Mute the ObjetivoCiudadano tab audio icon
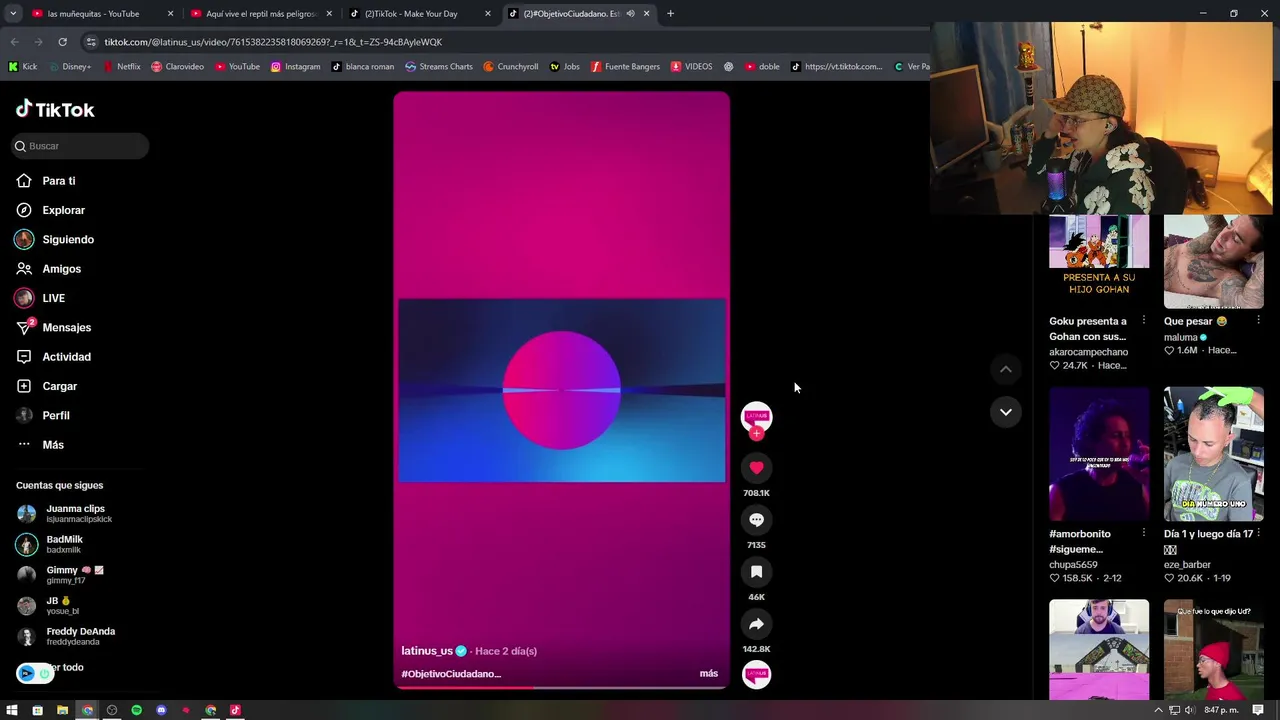 pos(630,14)
